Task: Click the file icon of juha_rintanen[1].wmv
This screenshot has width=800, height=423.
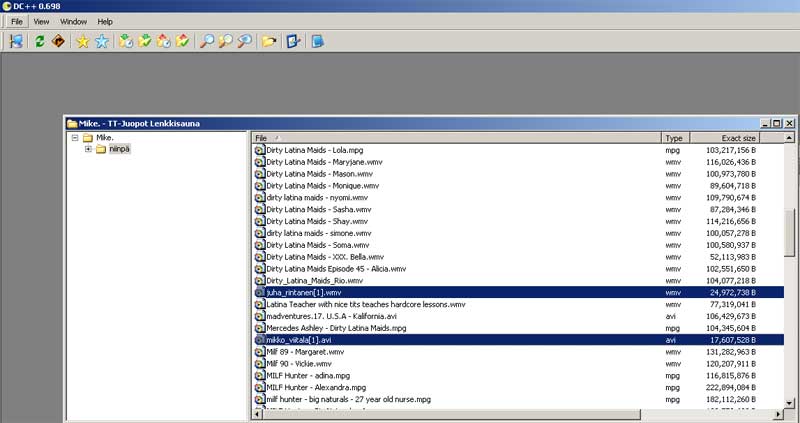Action: pos(260,292)
